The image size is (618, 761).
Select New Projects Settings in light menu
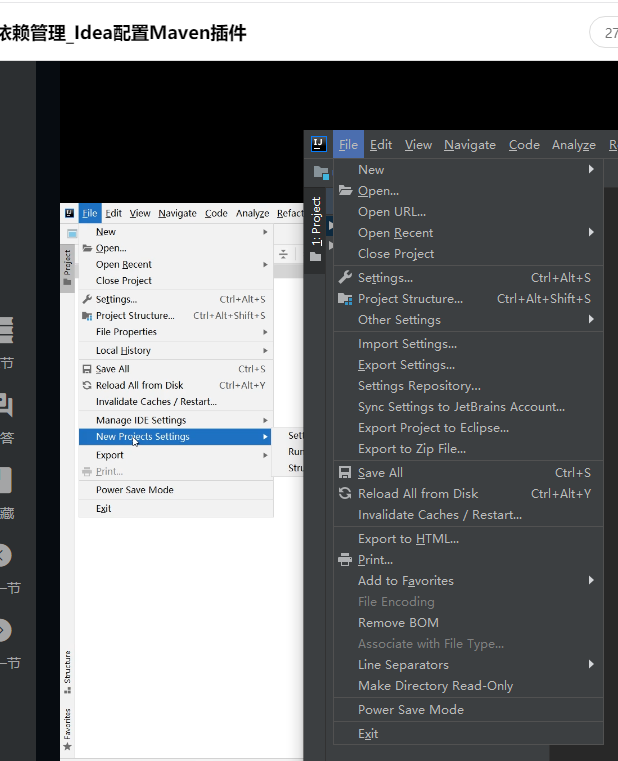pyautogui.click(x=176, y=437)
